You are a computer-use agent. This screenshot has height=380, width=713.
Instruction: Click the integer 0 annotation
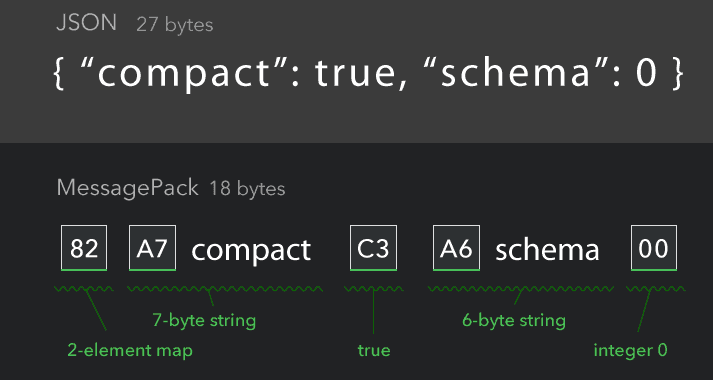(x=631, y=350)
